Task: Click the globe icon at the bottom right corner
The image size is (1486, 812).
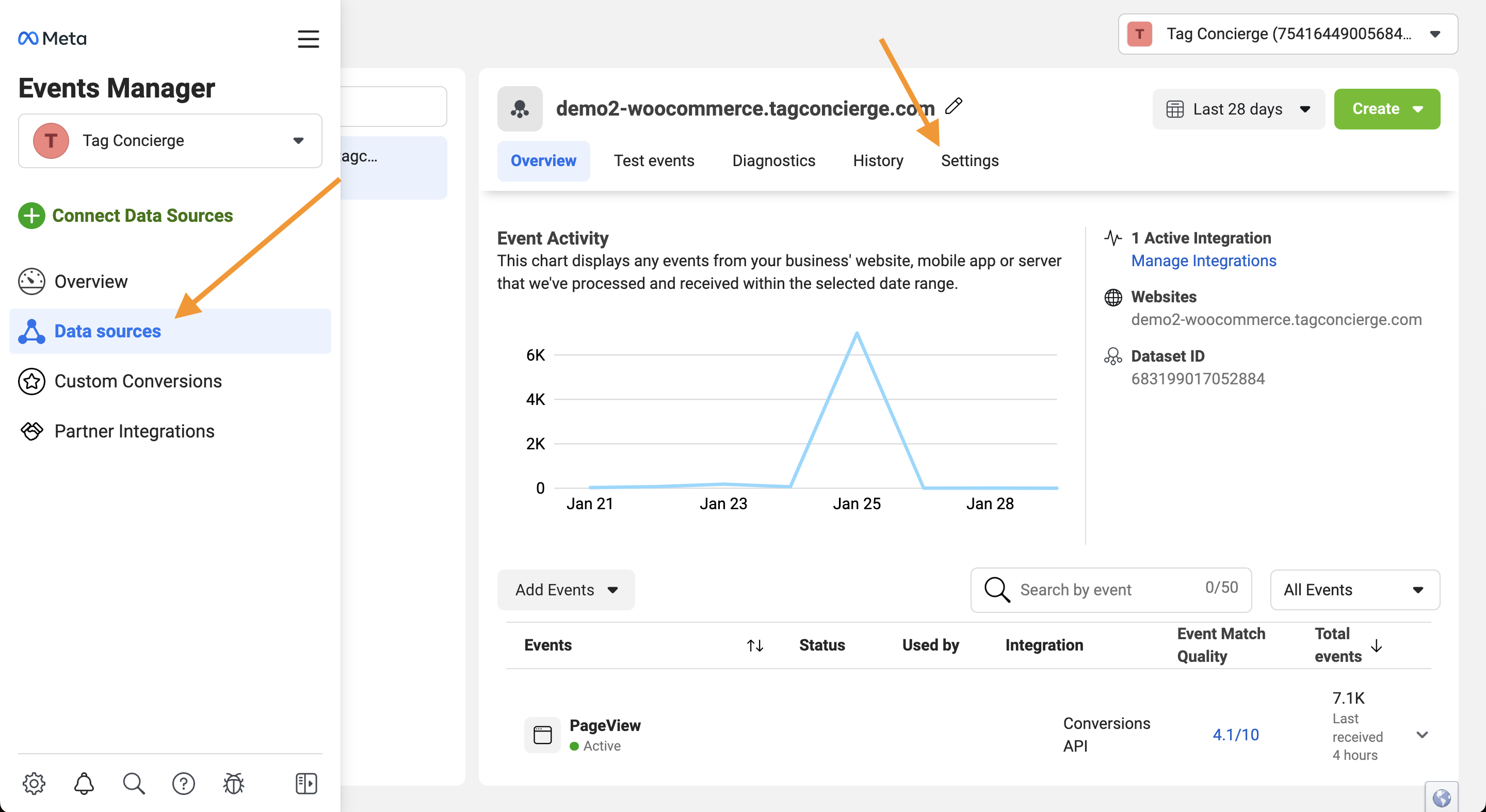Action: tap(1441, 798)
